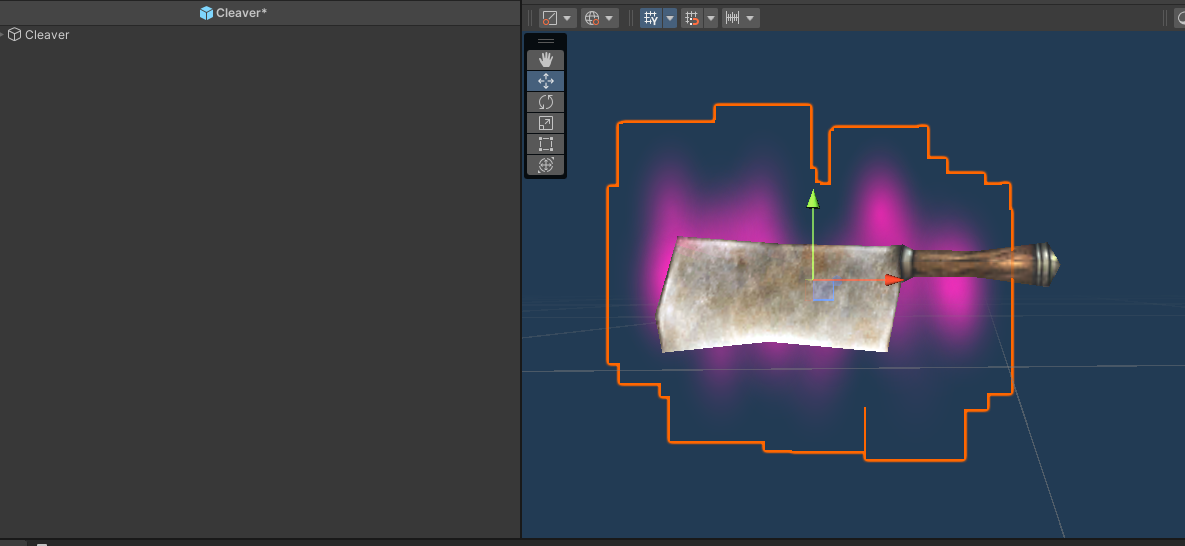Click the red X-axis gizmo arrow
Screen dimensions: 1185x546
[895, 280]
